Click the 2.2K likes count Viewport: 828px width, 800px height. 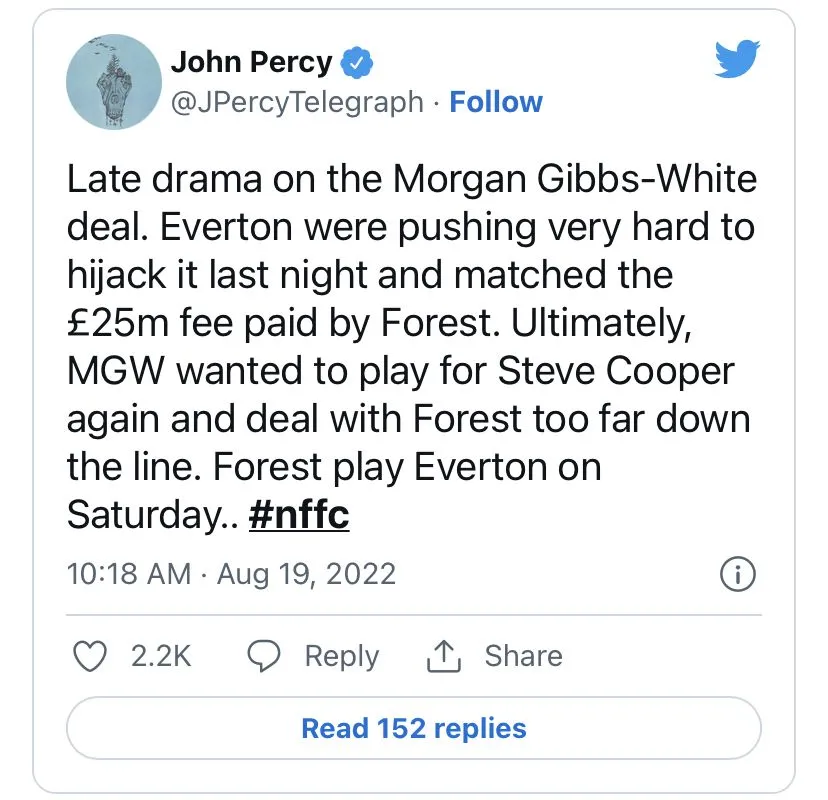[161, 656]
